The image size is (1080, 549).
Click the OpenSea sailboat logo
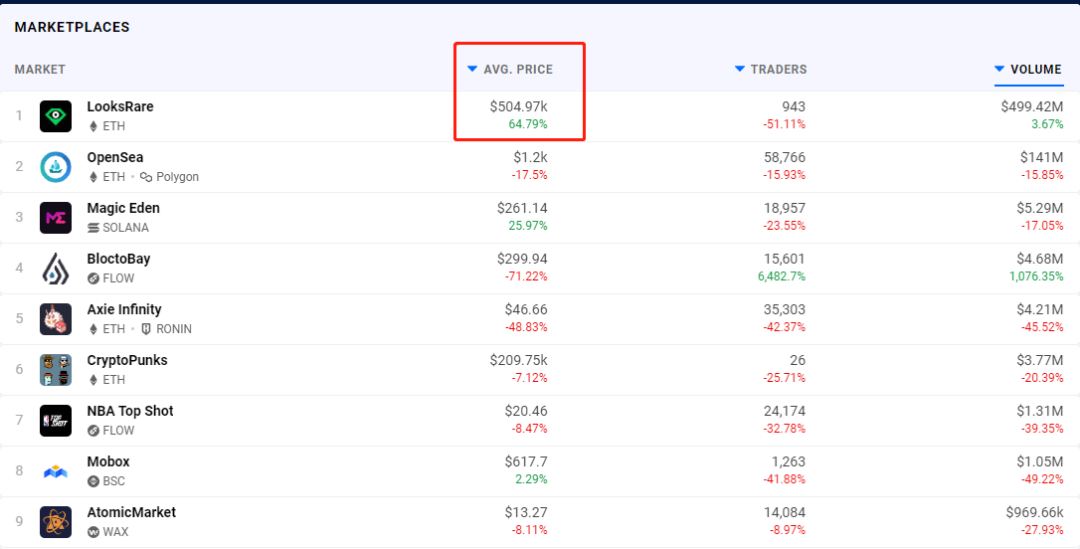[x=56, y=167]
